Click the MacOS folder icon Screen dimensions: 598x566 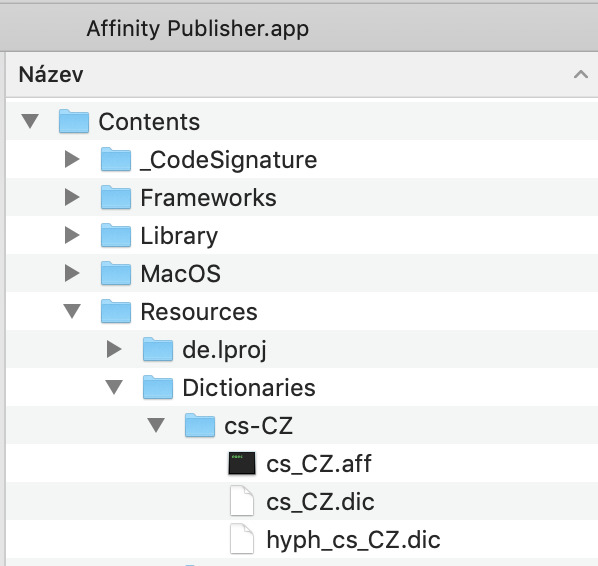click(x=116, y=273)
